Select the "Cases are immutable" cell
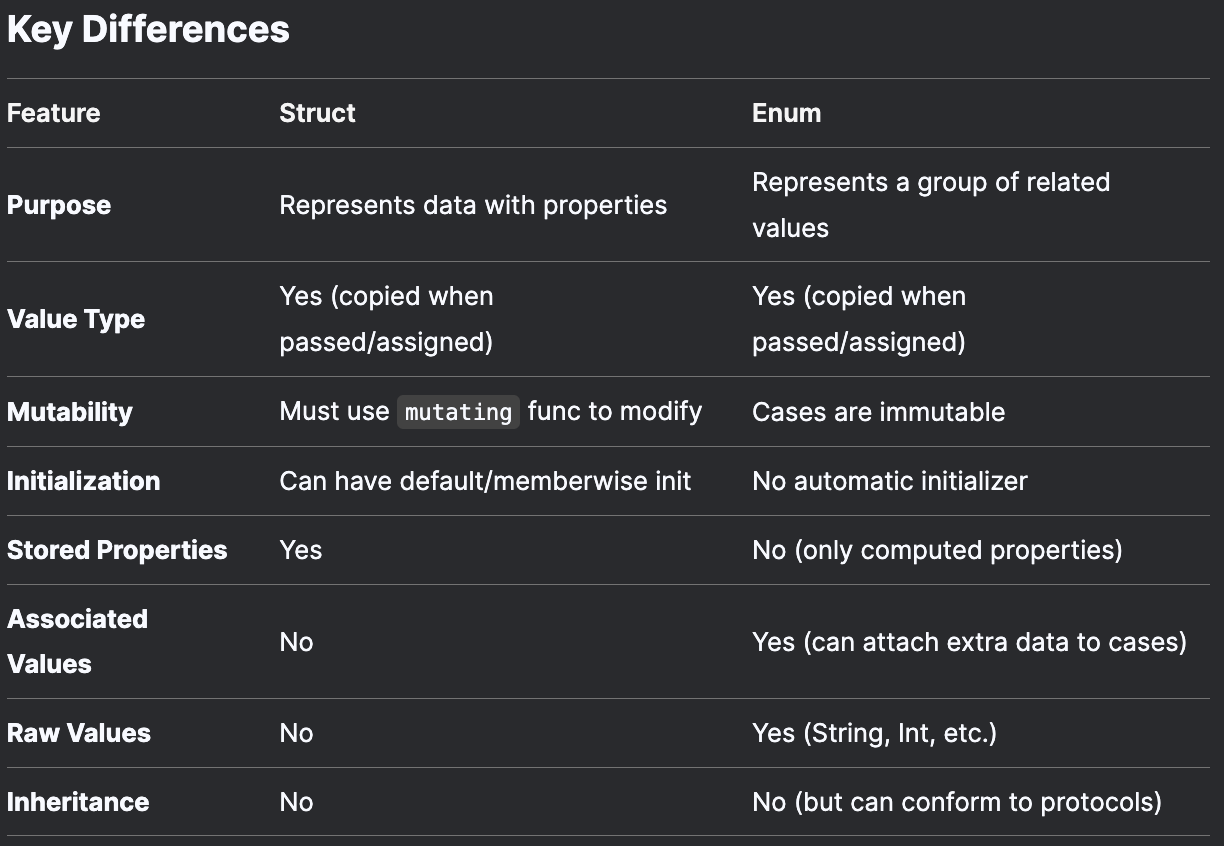This screenshot has height=846, width=1224. tap(878, 412)
